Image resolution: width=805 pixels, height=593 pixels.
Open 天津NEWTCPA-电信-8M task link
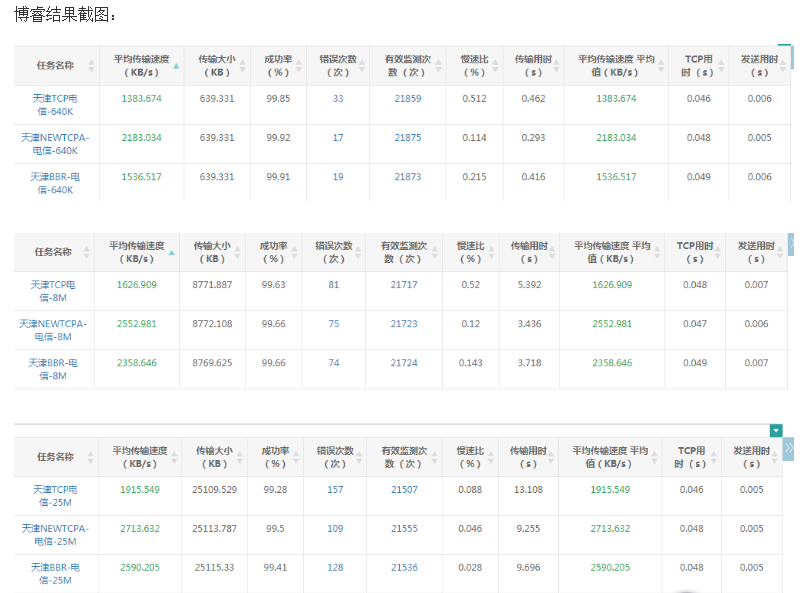(53, 330)
